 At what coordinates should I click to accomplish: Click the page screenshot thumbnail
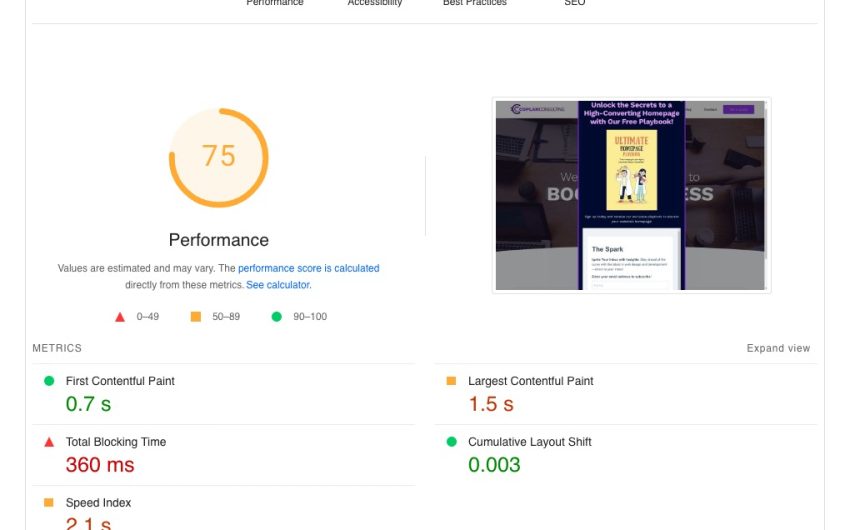coord(632,196)
